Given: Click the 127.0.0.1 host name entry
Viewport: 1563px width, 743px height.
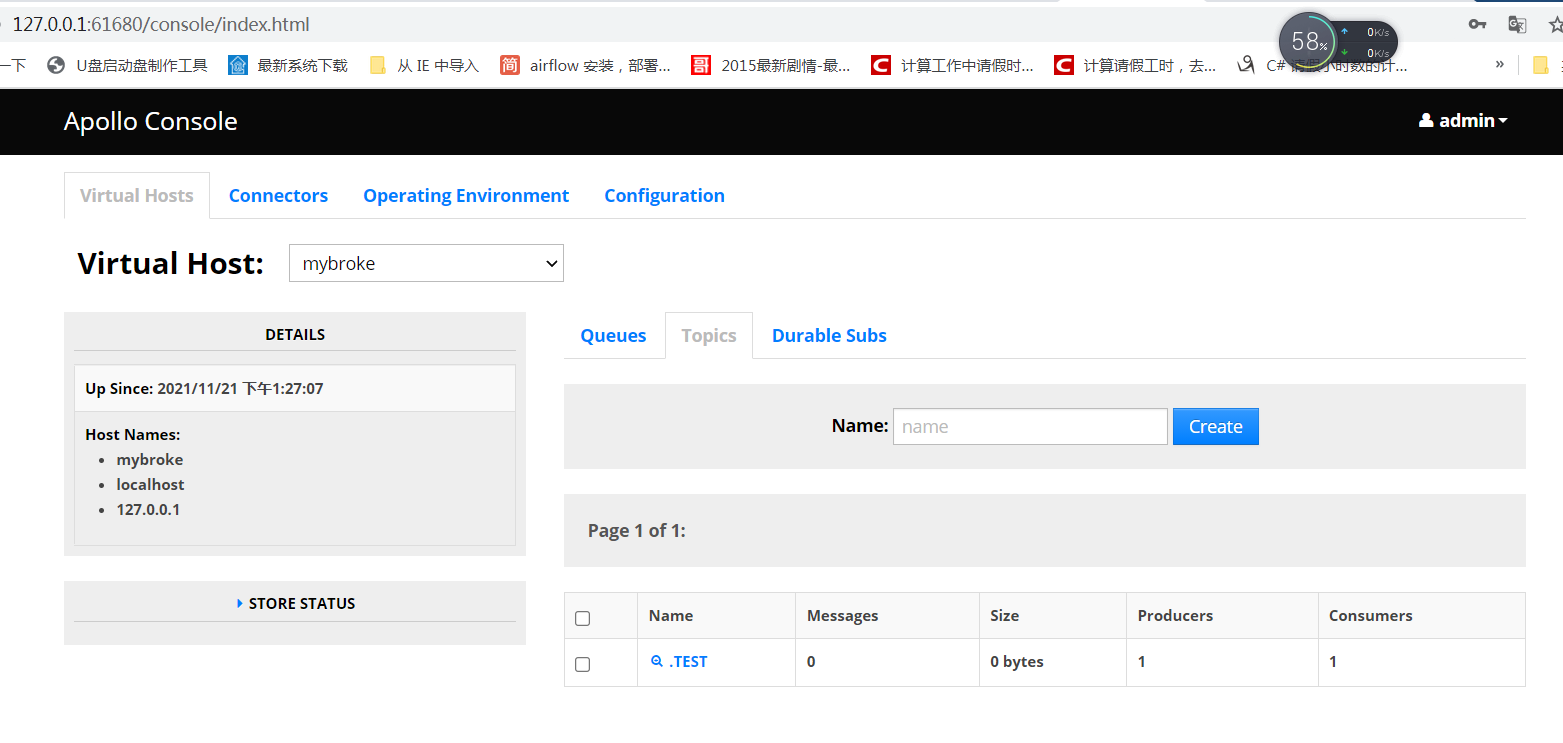Looking at the screenshot, I should point(148,510).
